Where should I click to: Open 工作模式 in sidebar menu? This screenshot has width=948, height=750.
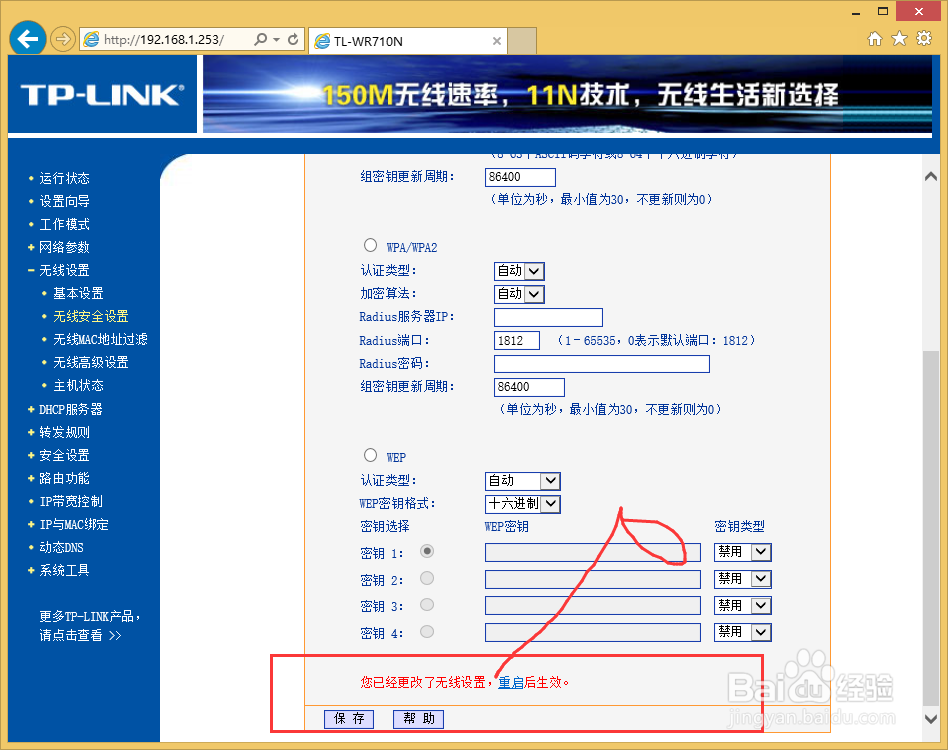coord(64,224)
